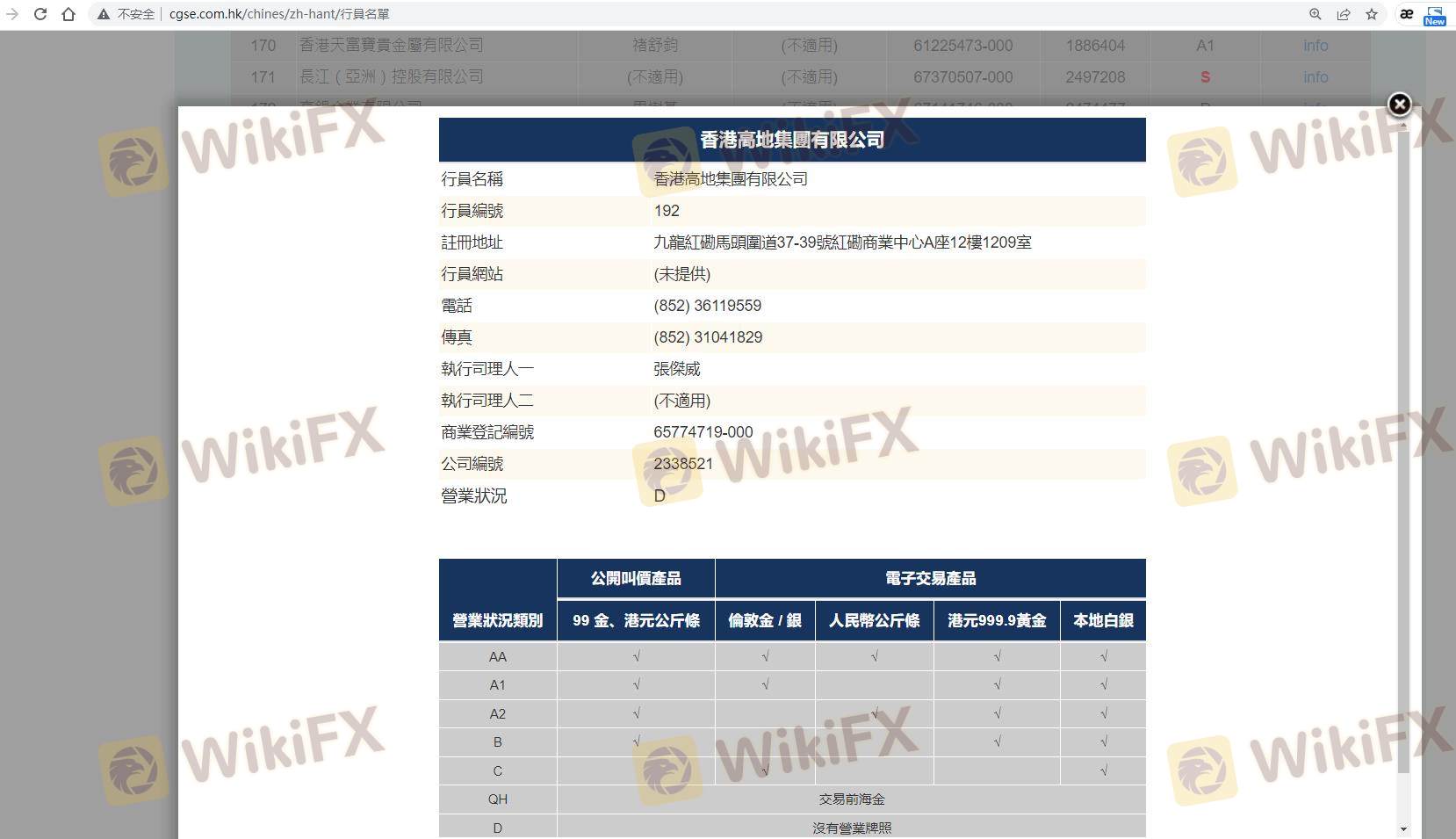This screenshot has height=839, width=1456.
Task: Click the (未提供) website value
Action: pos(682,274)
